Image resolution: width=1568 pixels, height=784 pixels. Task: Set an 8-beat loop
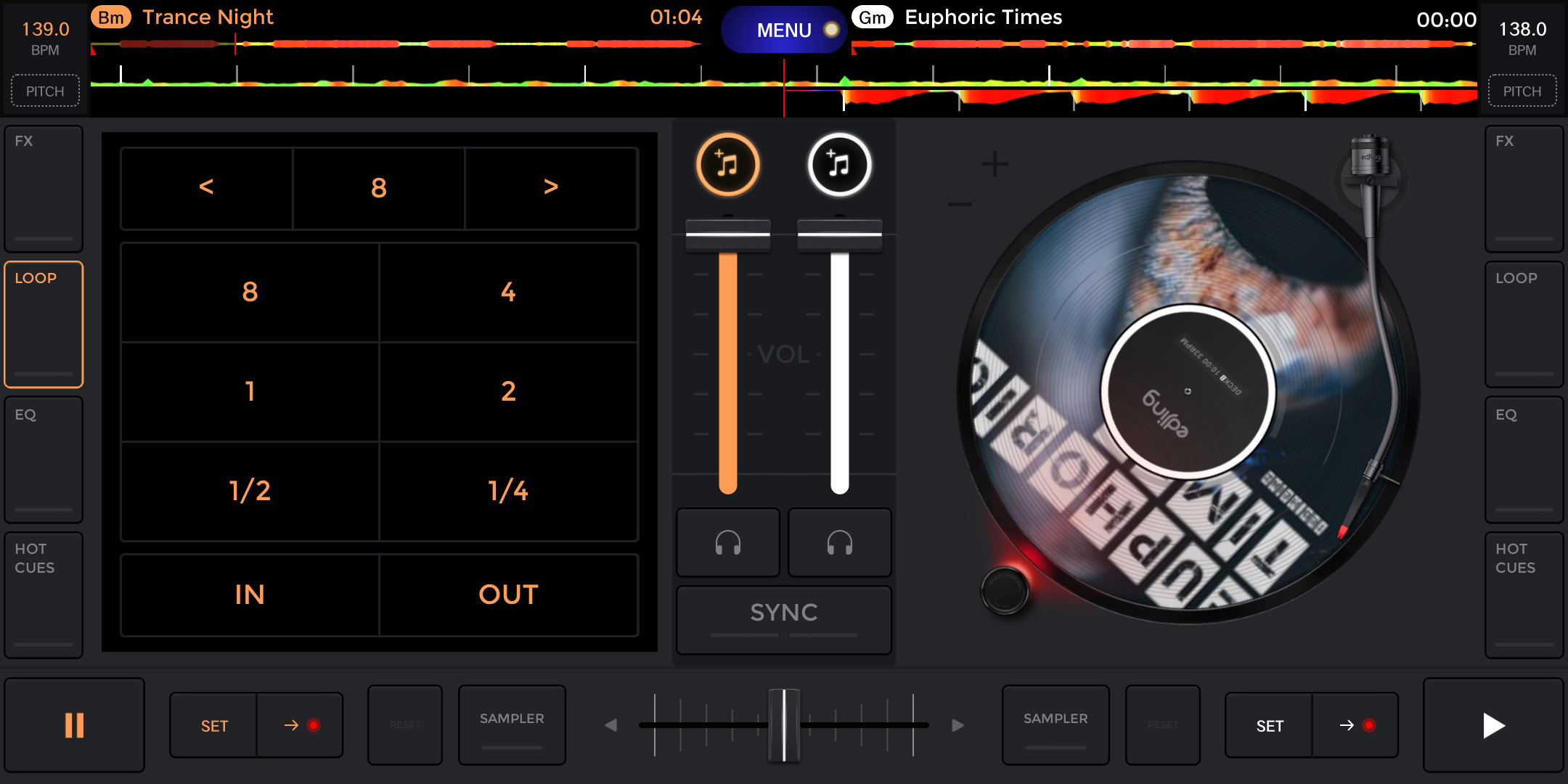click(x=250, y=292)
